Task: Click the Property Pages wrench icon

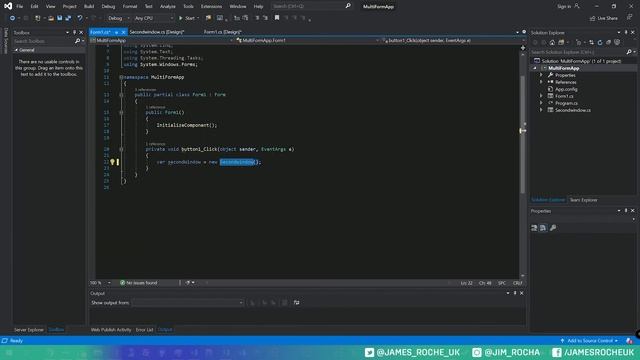Action: click(x=553, y=228)
